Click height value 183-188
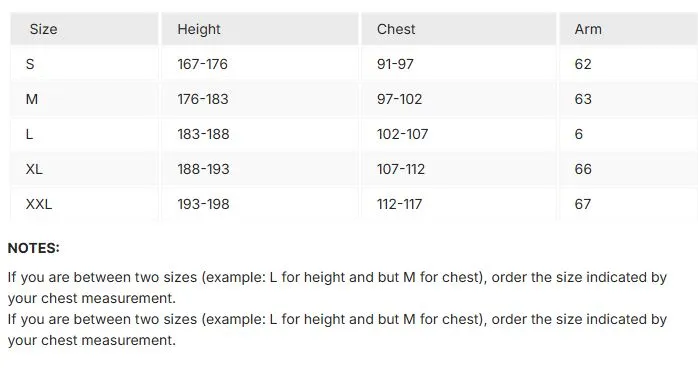698x376 pixels. tap(203, 134)
